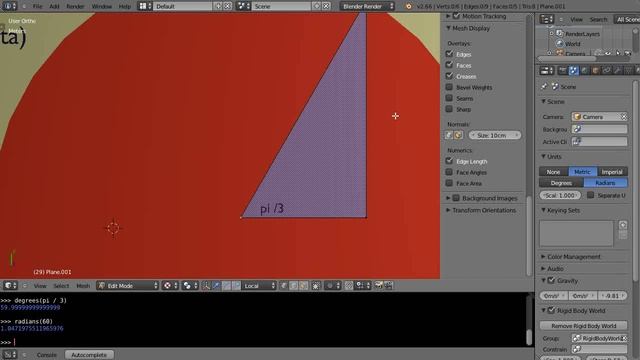
Task: Open the 3D View editor type icon
Action: coord(10,286)
